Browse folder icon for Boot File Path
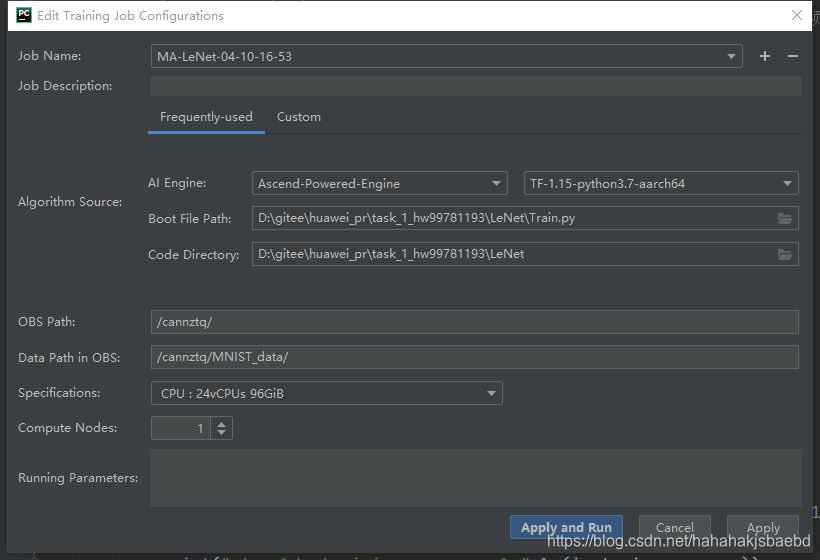The image size is (820, 560). (x=784, y=219)
